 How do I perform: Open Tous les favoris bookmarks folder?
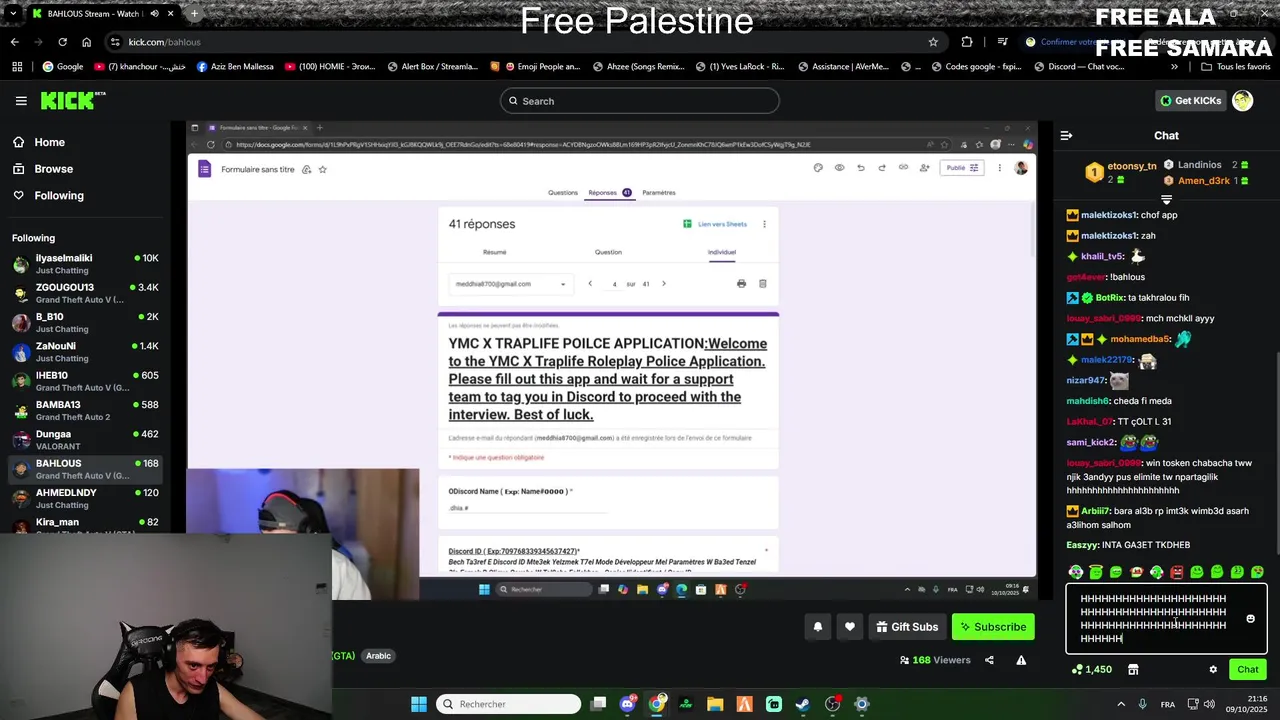point(1235,67)
